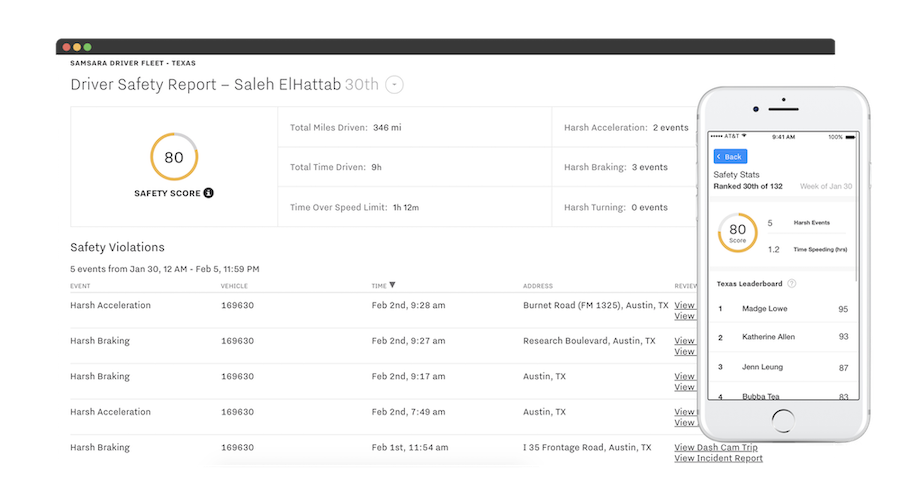The height and width of the screenshot is (500, 900).
Task: Click Samsara Driver Fleet - Texas breadcrumb
Action: (x=133, y=63)
